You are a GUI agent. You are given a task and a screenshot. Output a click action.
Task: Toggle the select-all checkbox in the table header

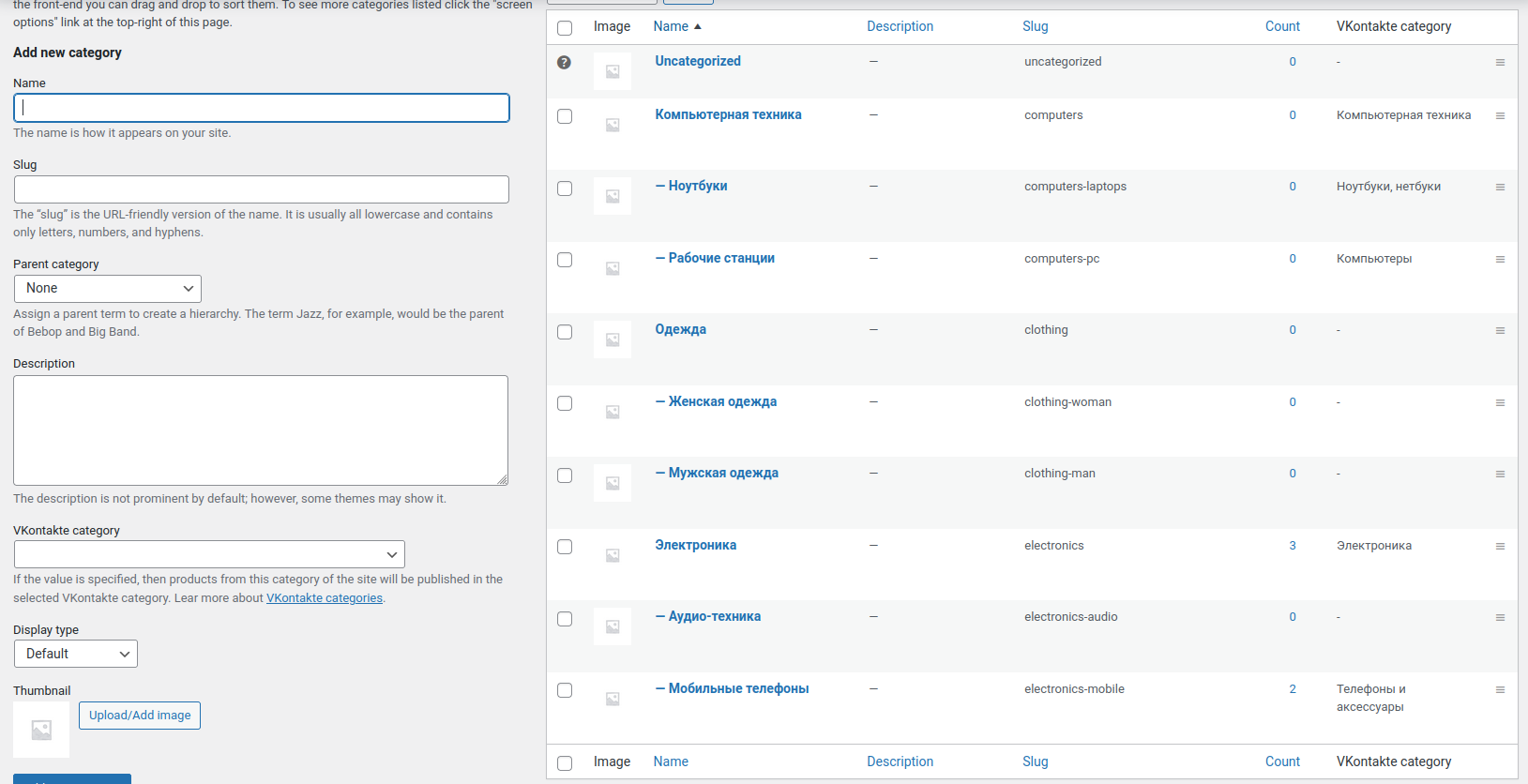point(565,28)
